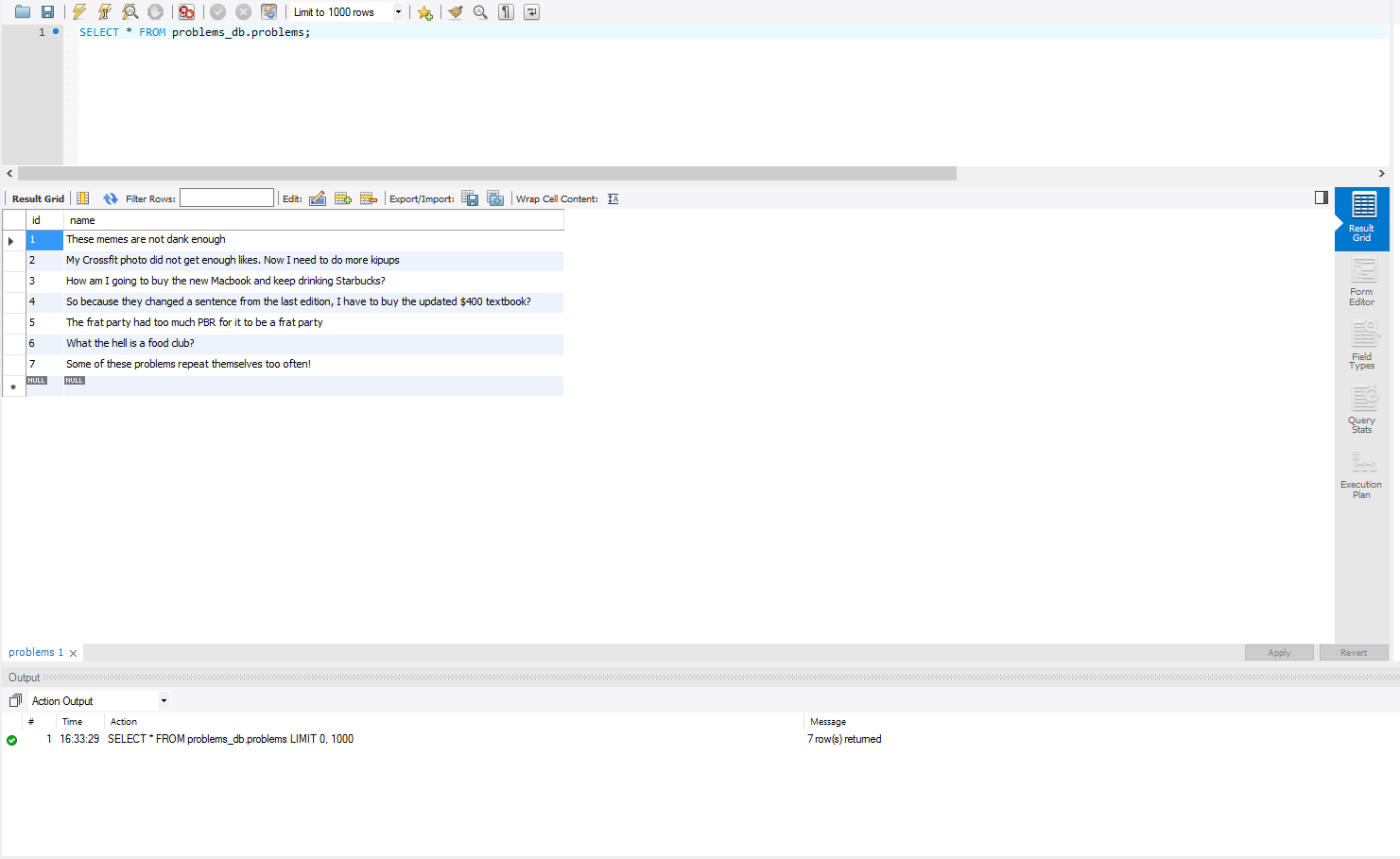Click the NULL name cell in new row
1400x859 pixels.
pos(314,386)
